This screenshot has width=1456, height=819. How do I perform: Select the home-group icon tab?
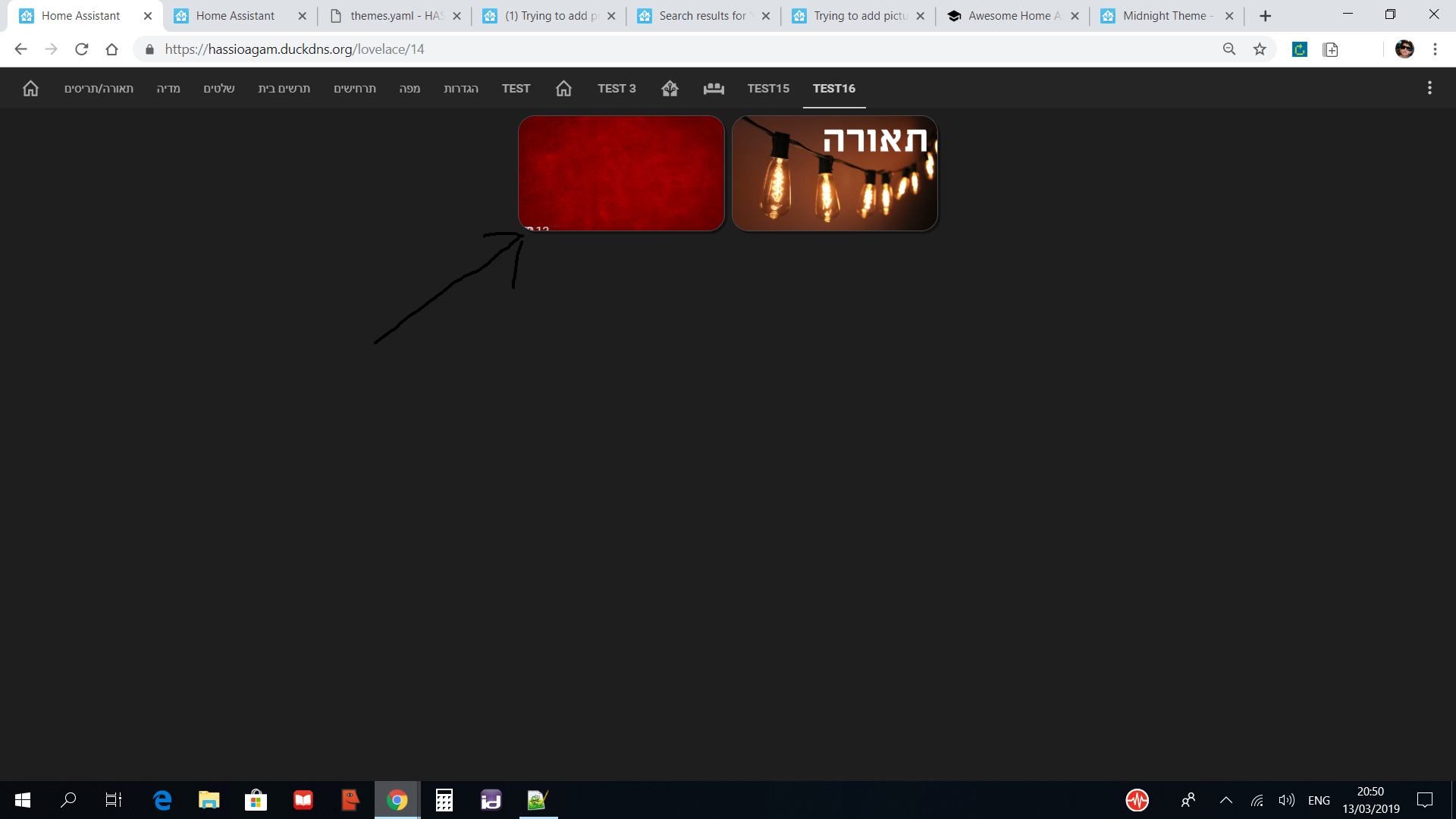[x=670, y=89]
